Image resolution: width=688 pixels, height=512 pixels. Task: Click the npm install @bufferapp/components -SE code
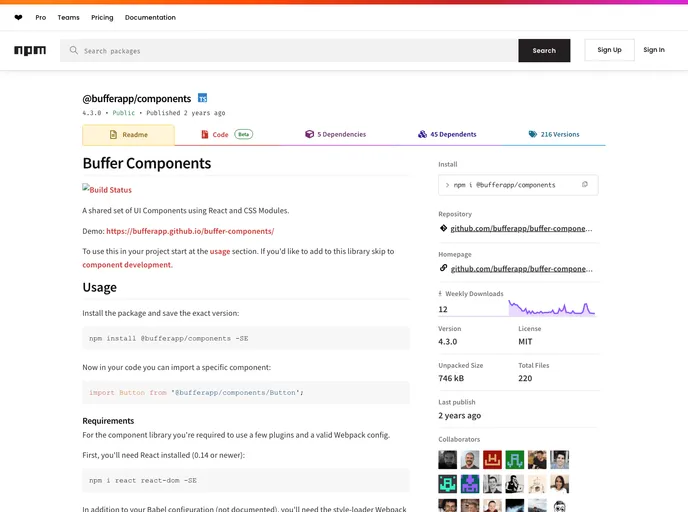(x=169, y=338)
